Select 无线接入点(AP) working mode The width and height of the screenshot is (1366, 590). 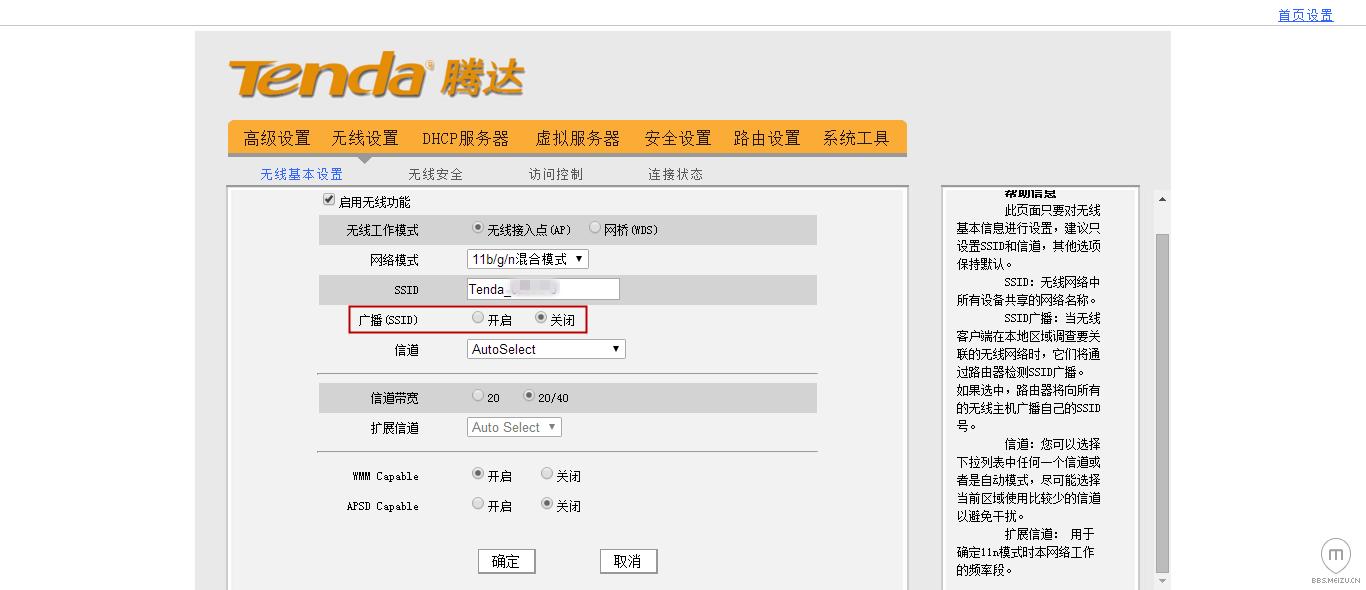(x=477, y=227)
